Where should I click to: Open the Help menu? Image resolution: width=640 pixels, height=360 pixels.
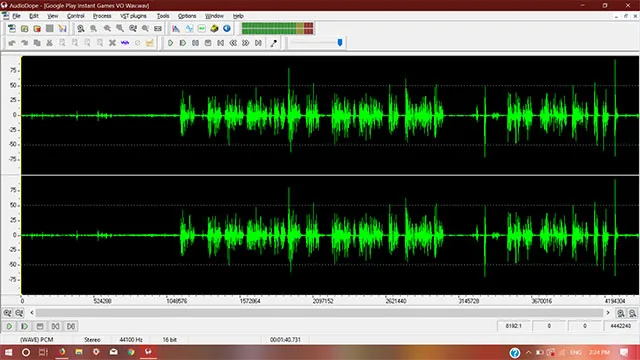pyautogui.click(x=238, y=16)
